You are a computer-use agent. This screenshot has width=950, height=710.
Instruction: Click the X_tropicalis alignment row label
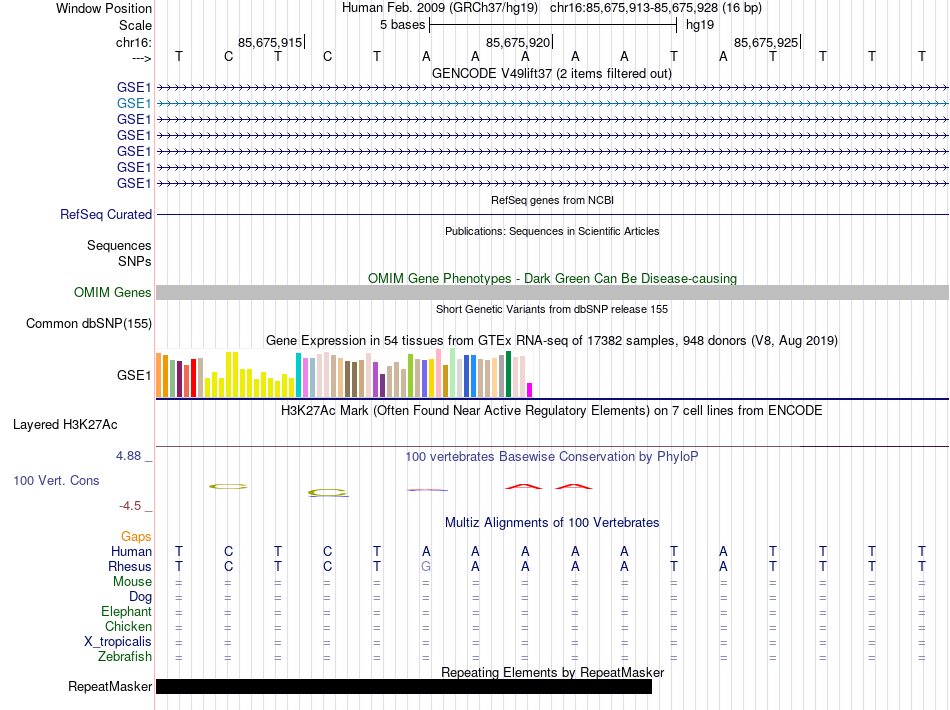(x=118, y=642)
